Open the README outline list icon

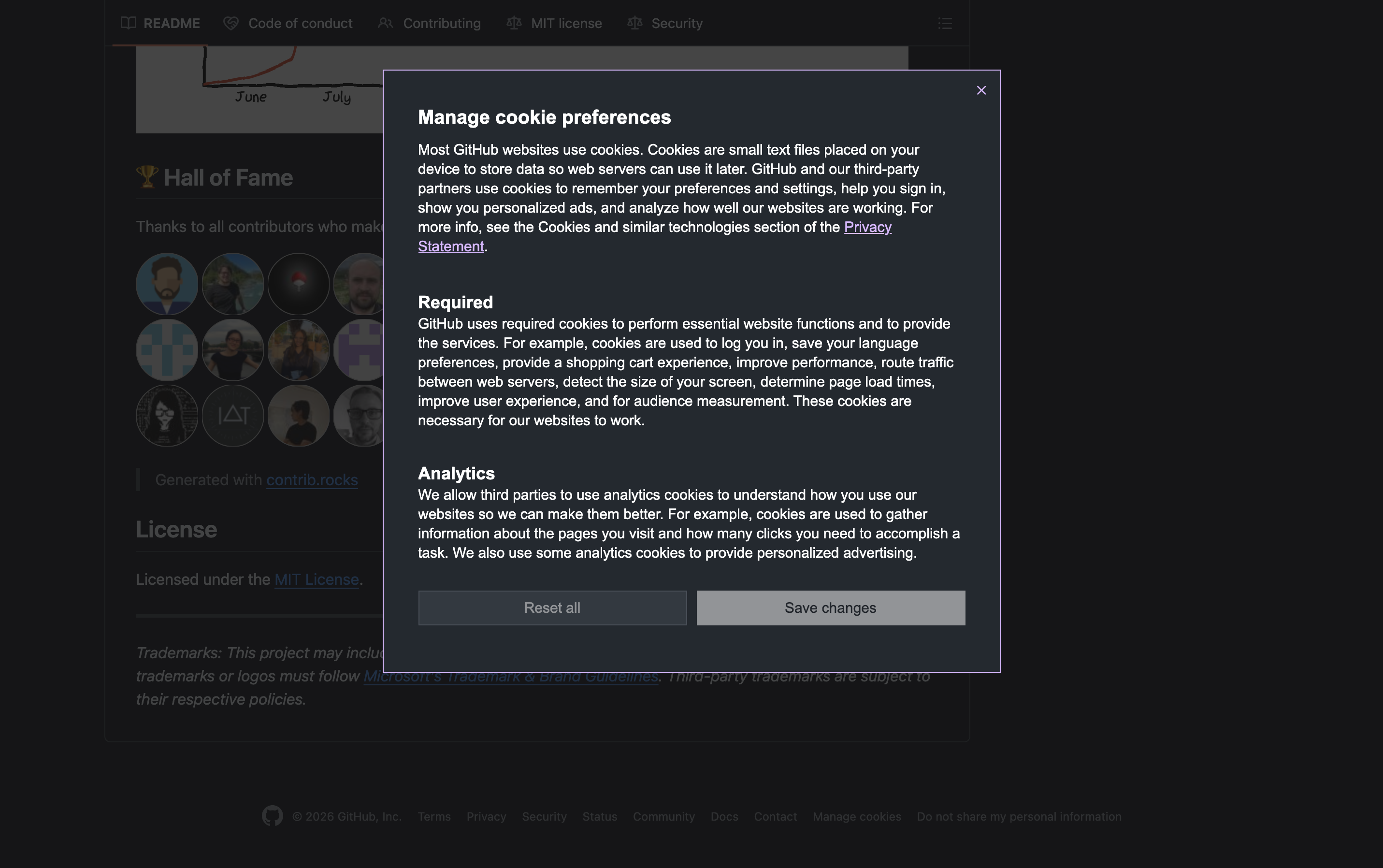(x=945, y=24)
